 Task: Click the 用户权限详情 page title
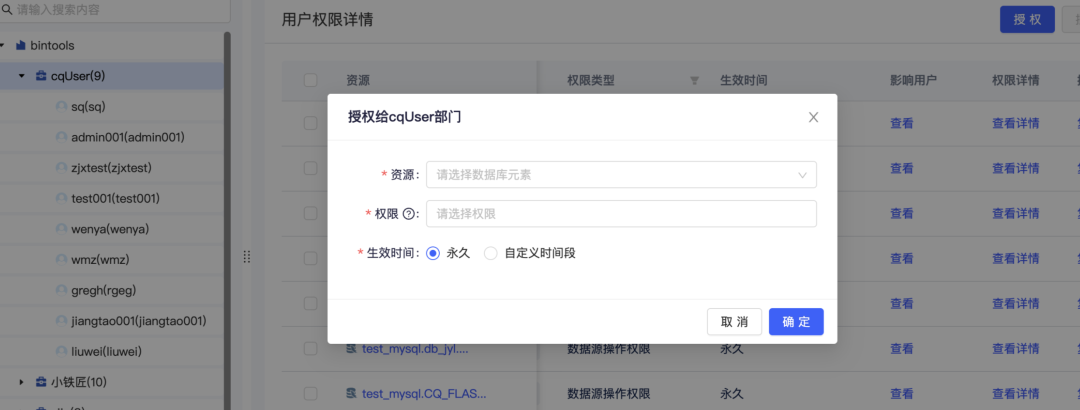pos(327,19)
